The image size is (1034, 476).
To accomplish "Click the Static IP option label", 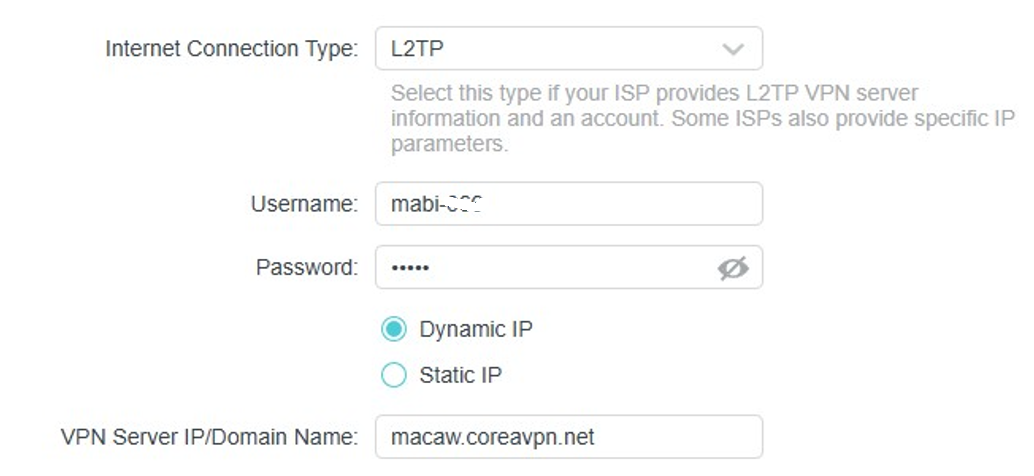I will pyautogui.click(x=460, y=375).
